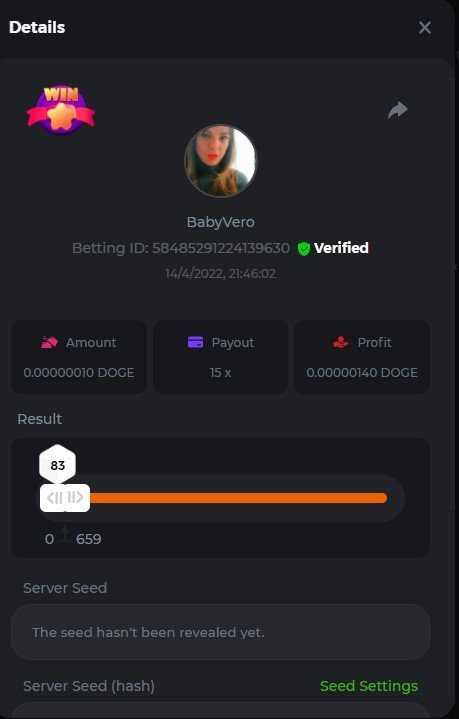459x719 pixels.
Task: Click the WIN badge icon
Action: point(61,110)
